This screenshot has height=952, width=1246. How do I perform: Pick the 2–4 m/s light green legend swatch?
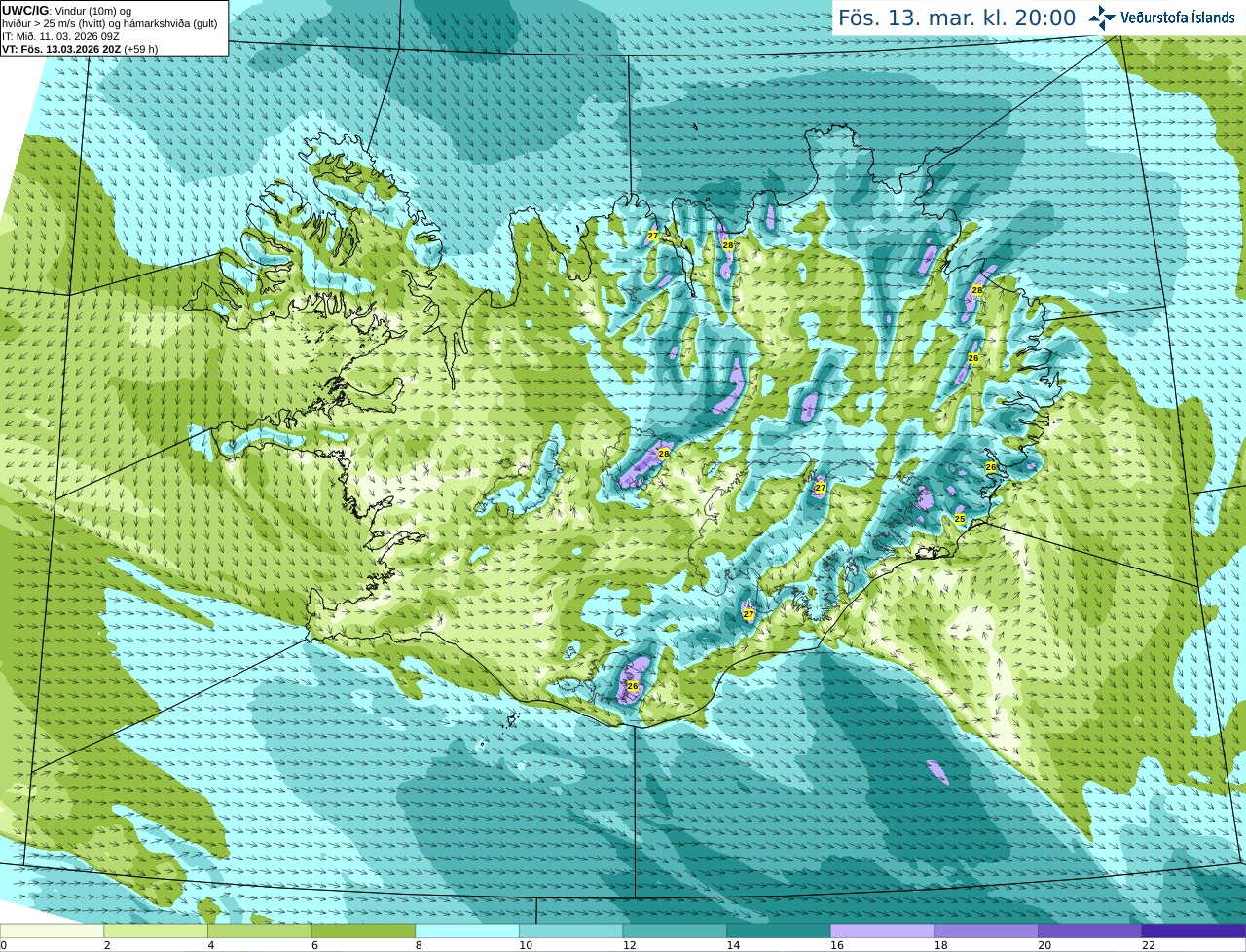click(x=156, y=932)
